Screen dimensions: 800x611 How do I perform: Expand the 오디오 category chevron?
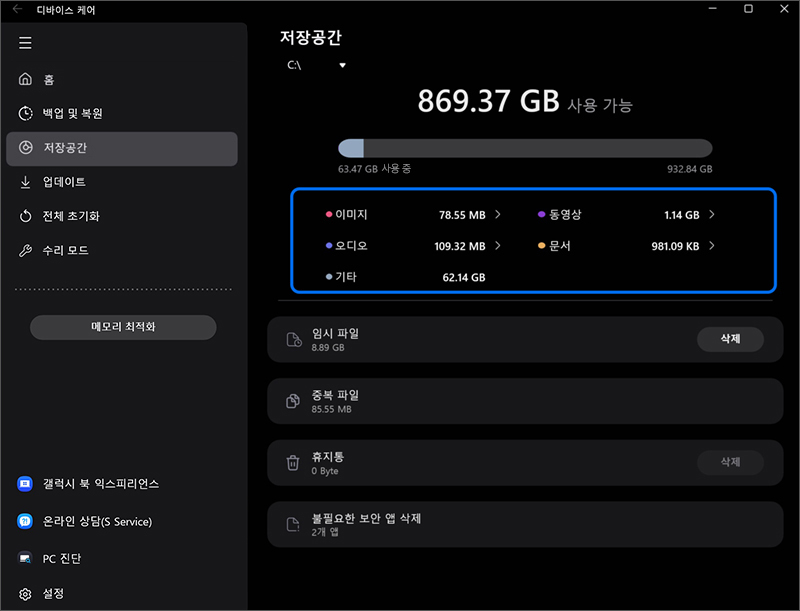pyautogui.click(x=498, y=245)
